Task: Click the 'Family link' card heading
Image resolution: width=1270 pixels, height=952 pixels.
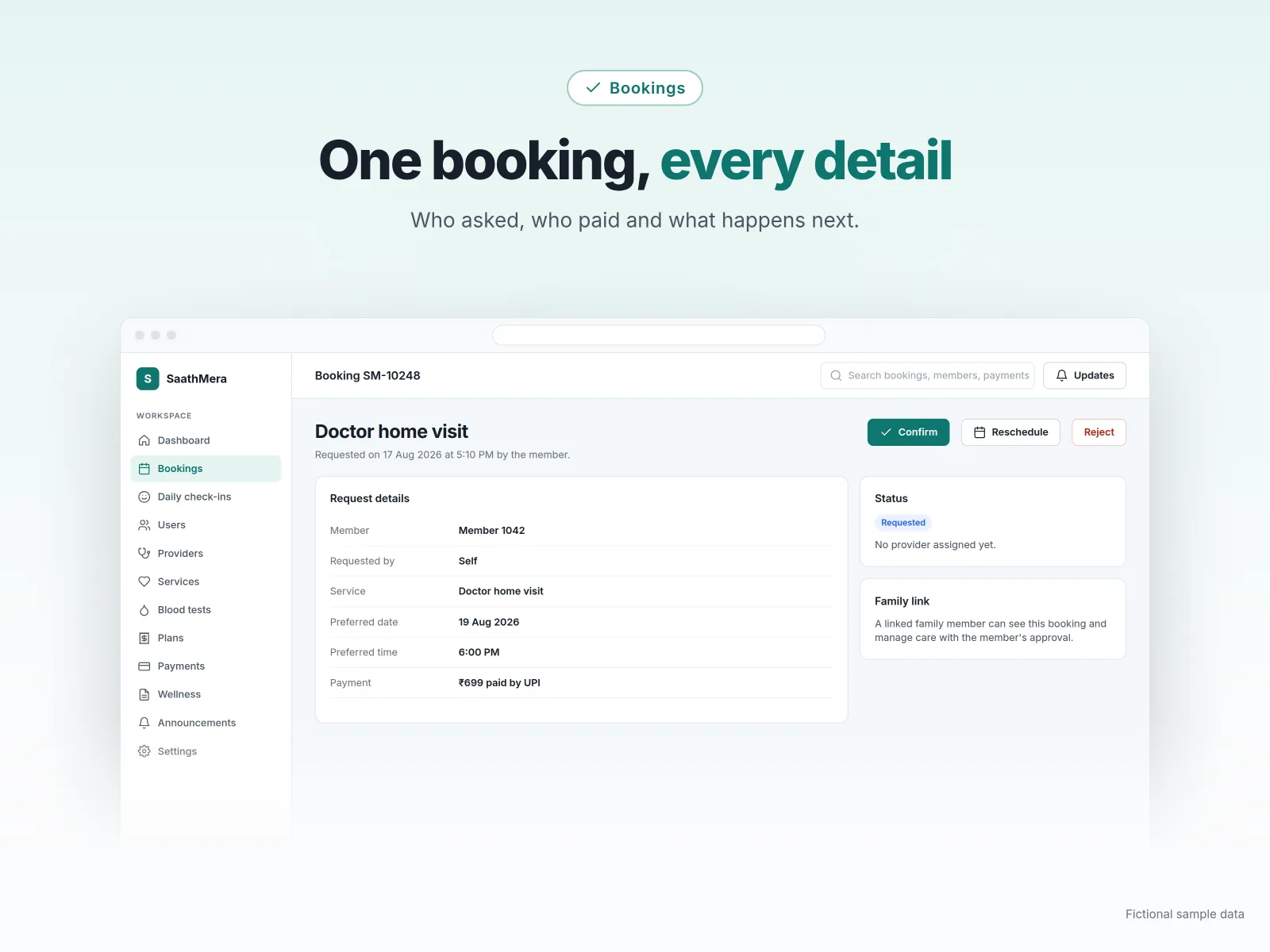Action: (902, 601)
